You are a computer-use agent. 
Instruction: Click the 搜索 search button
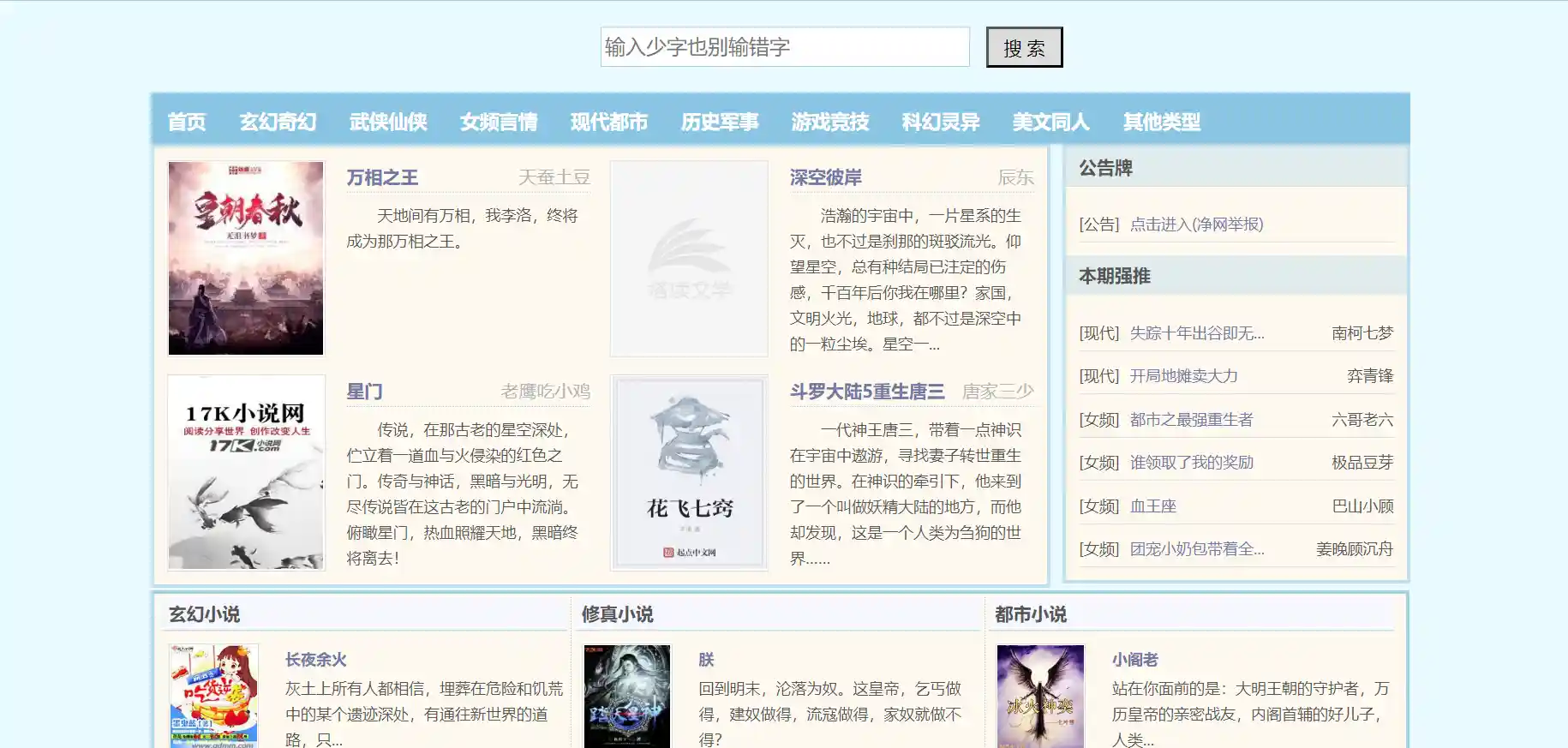(x=1024, y=47)
